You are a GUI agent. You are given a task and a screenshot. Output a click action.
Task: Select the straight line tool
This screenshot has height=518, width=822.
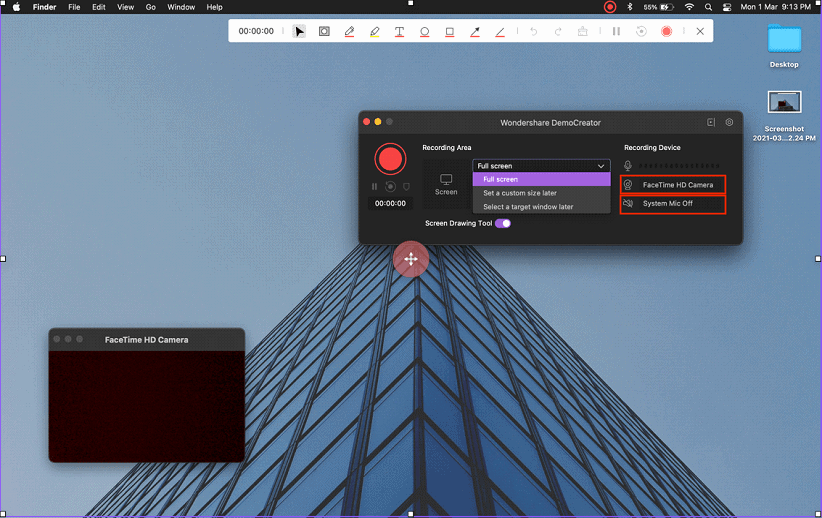click(500, 31)
